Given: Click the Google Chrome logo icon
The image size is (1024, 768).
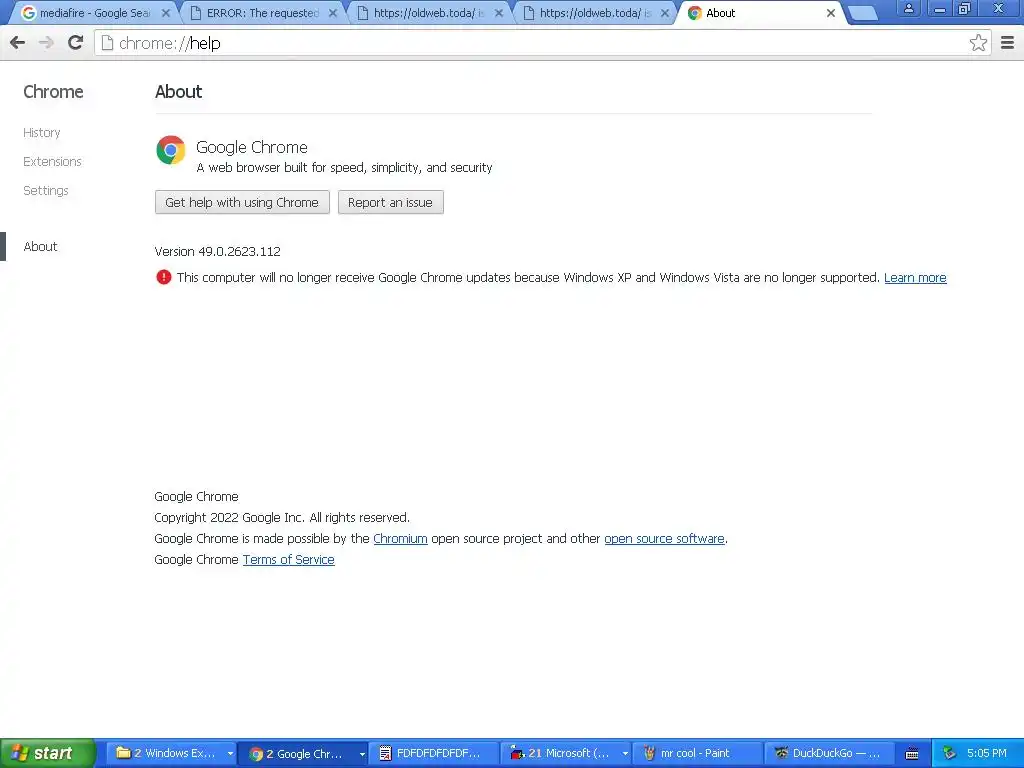Looking at the screenshot, I should [170, 150].
